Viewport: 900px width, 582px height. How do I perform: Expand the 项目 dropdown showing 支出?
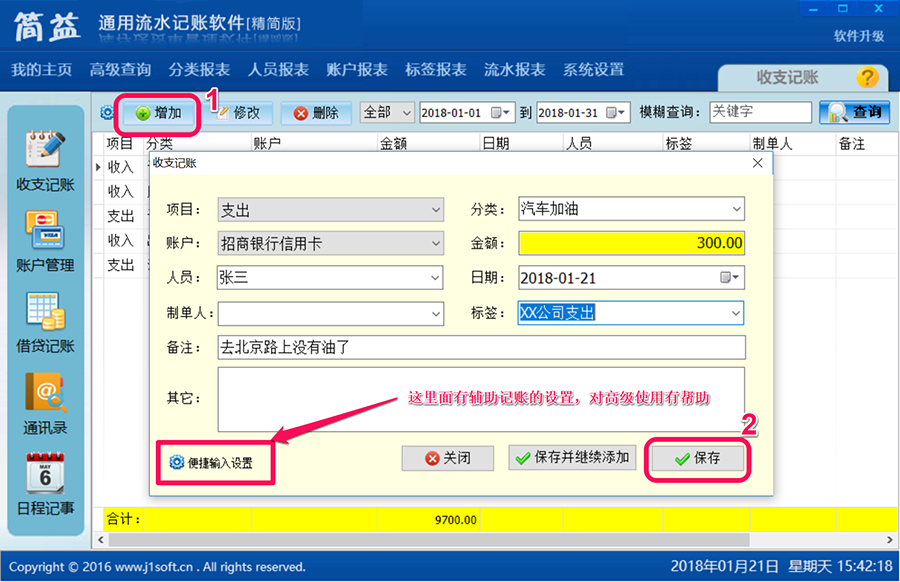(x=436, y=210)
